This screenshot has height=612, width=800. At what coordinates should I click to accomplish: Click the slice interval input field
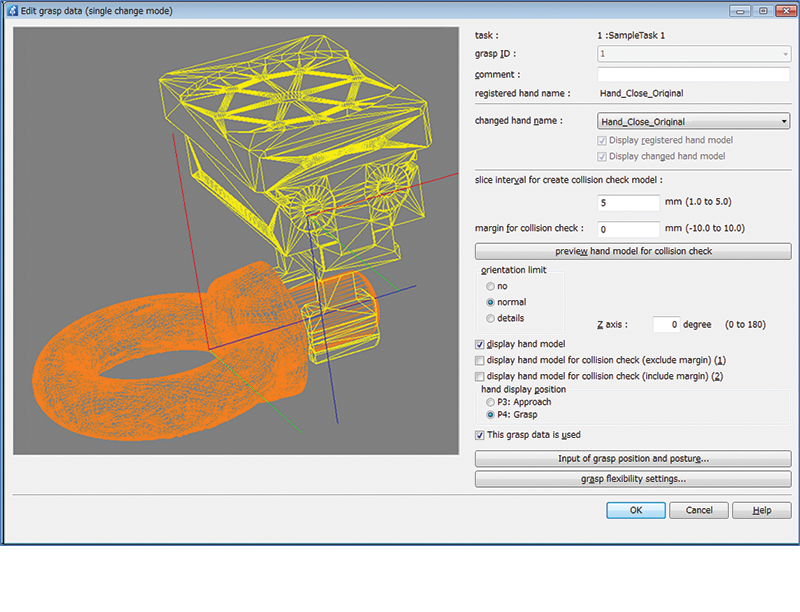(x=629, y=201)
